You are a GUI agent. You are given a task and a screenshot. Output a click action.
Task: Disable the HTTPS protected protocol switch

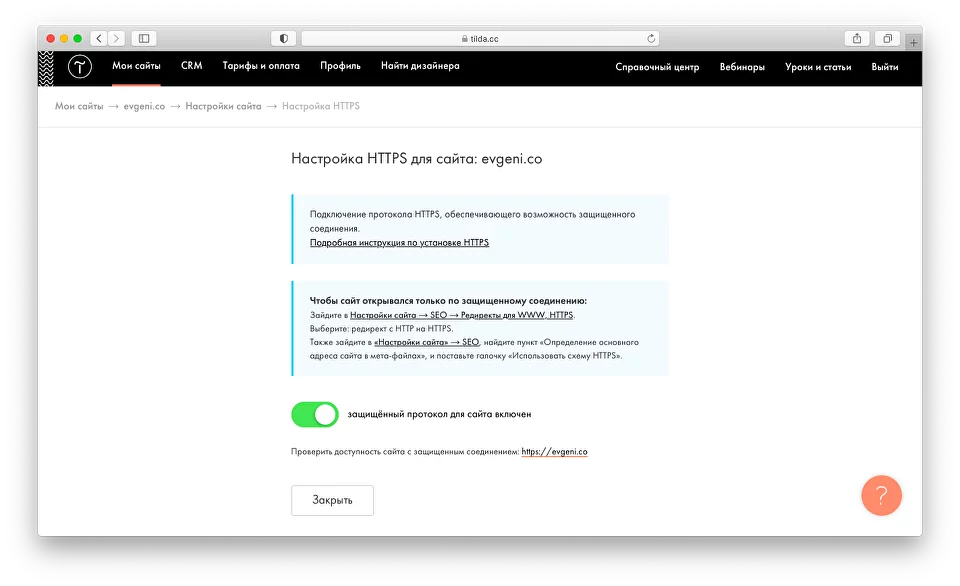coord(315,415)
